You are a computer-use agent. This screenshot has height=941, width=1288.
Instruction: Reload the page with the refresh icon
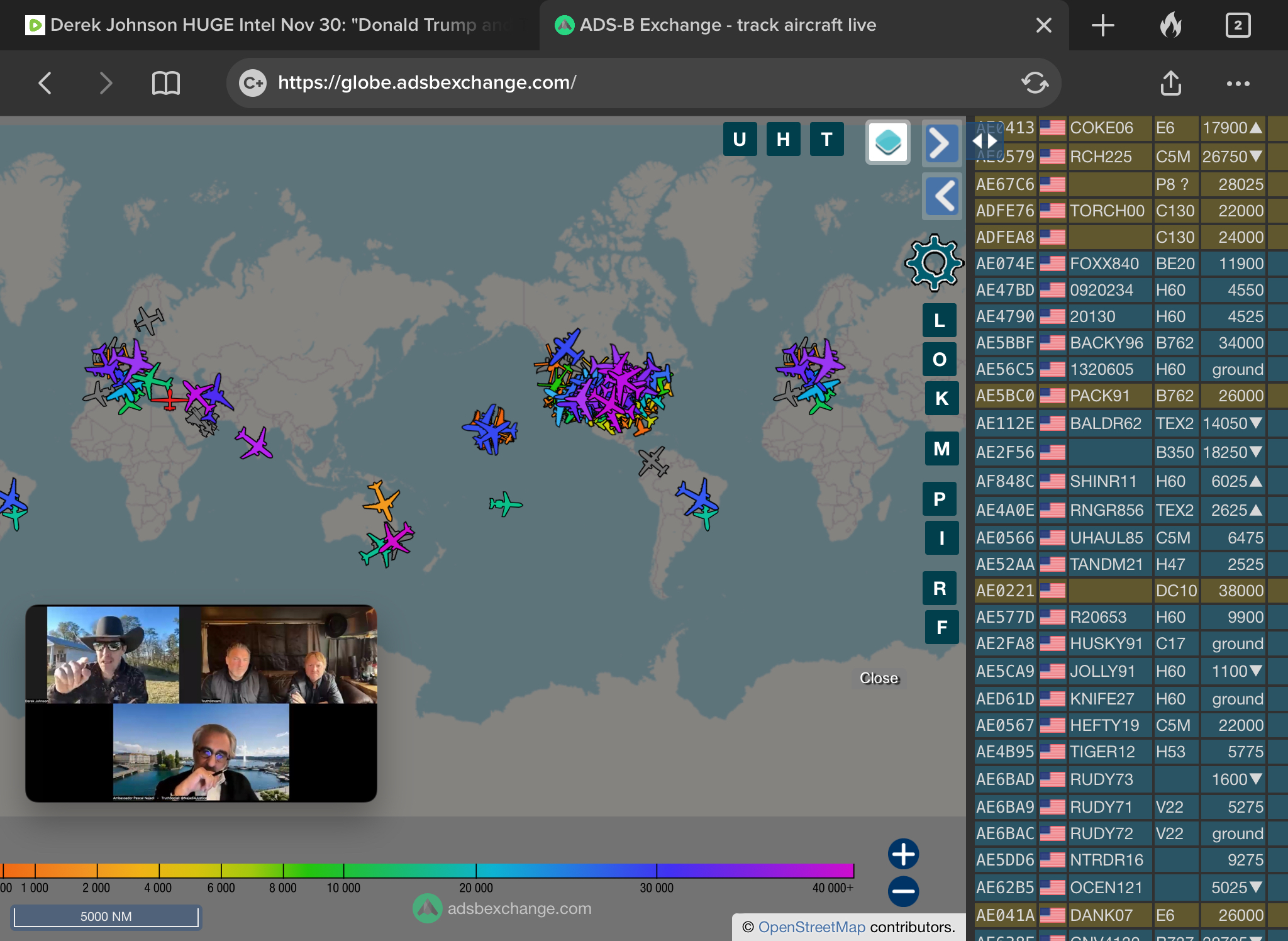click(x=1035, y=83)
